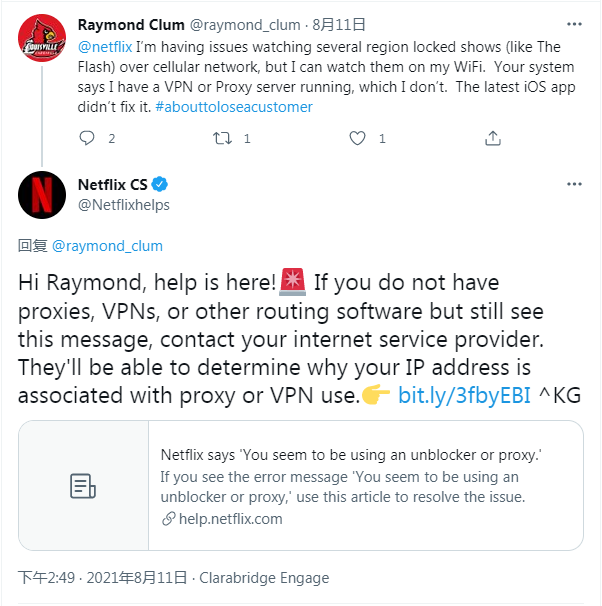Click the #abouttoloseacustomer hashtag
Viewport: 602px width, 606px height.
click(233, 106)
